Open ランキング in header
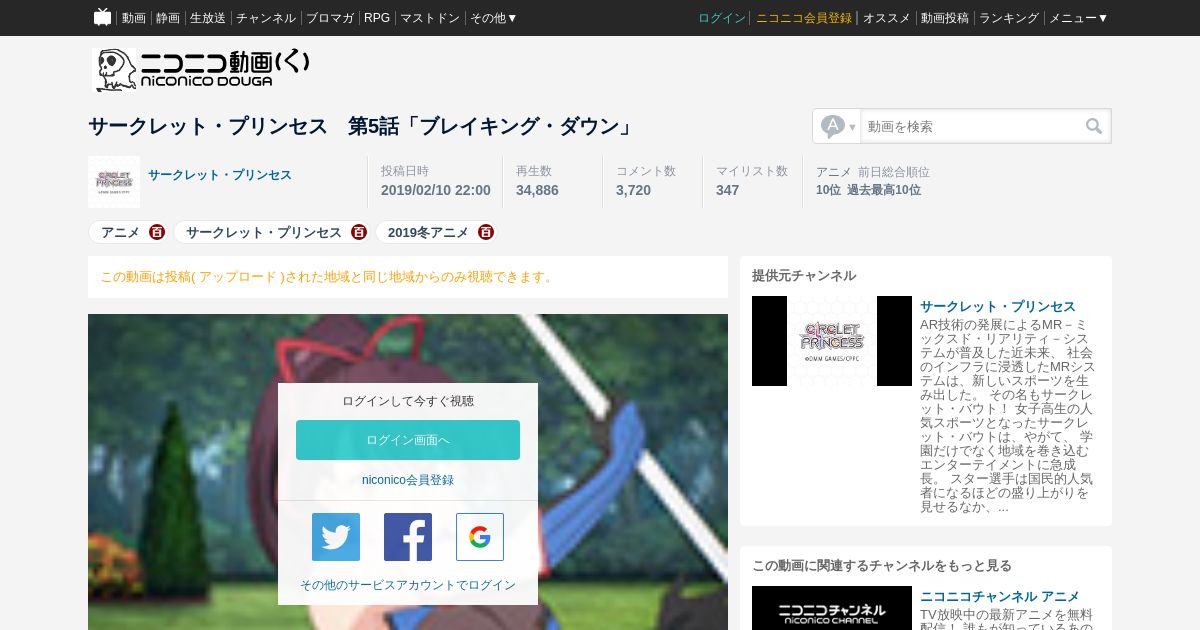This screenshot has height=630, width=1200. 1009,18
